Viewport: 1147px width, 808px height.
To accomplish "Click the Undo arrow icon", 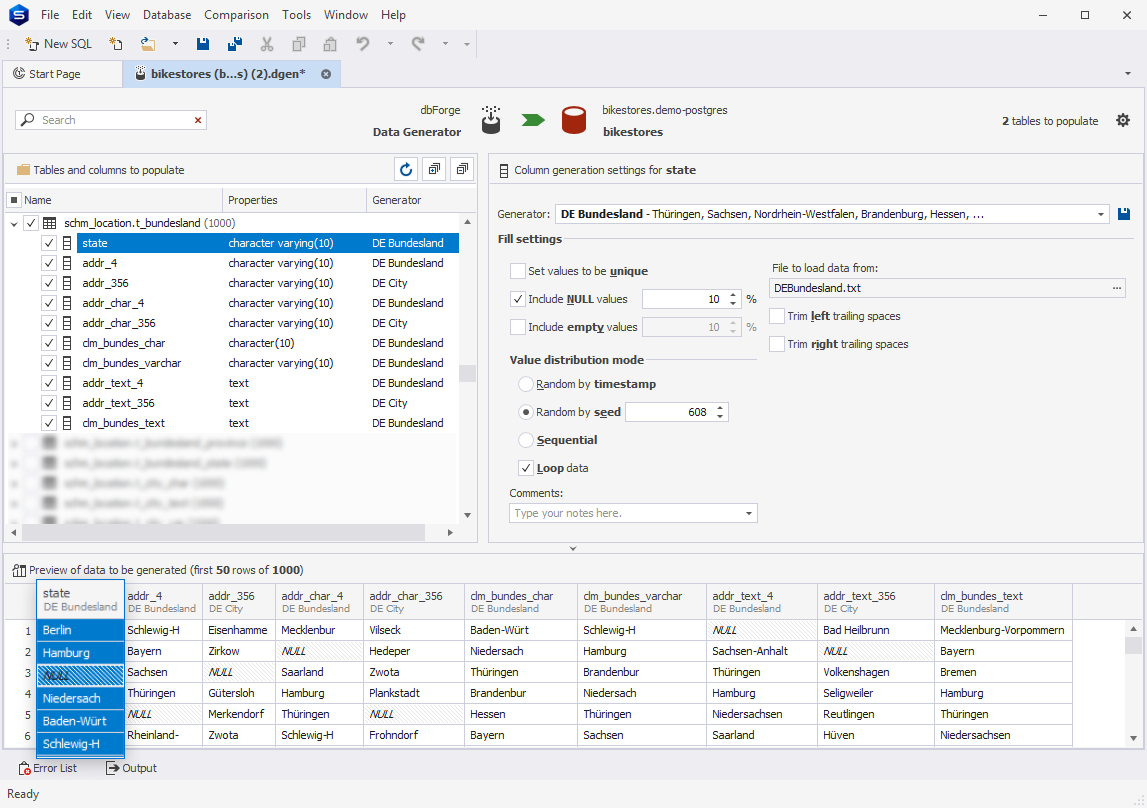I will [363, 44].
